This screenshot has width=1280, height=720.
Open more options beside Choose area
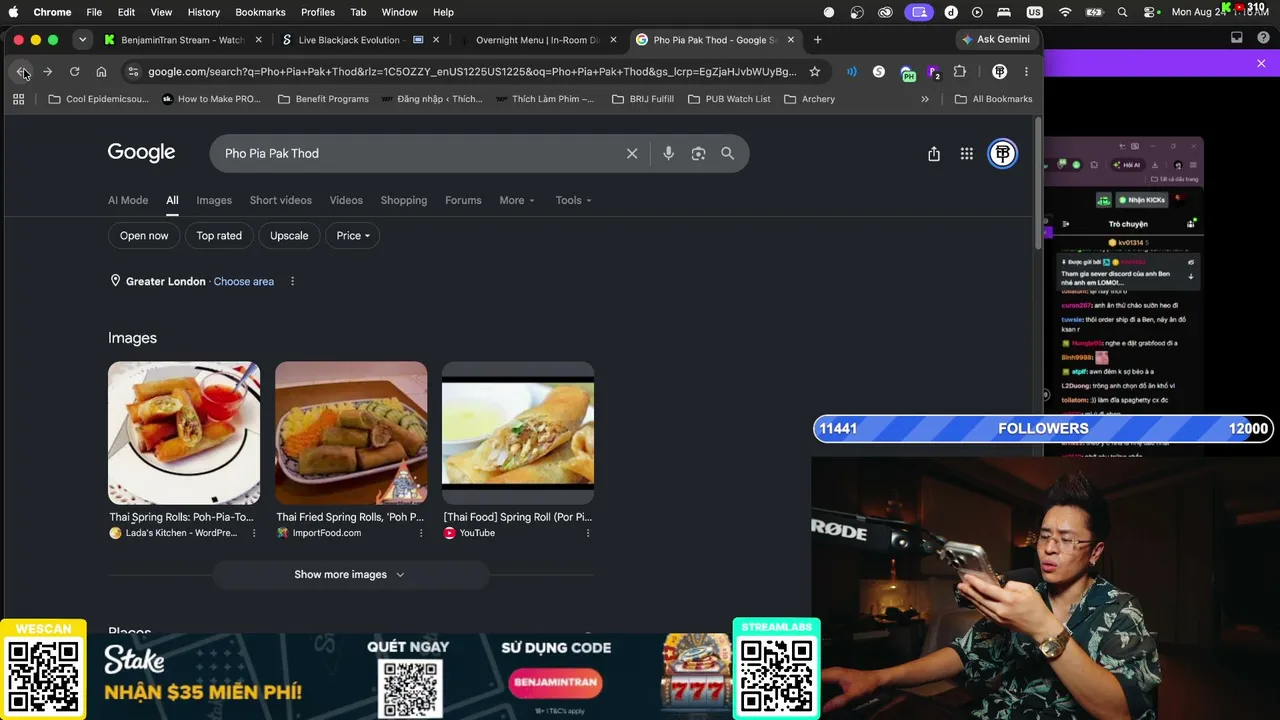(292, 281)
